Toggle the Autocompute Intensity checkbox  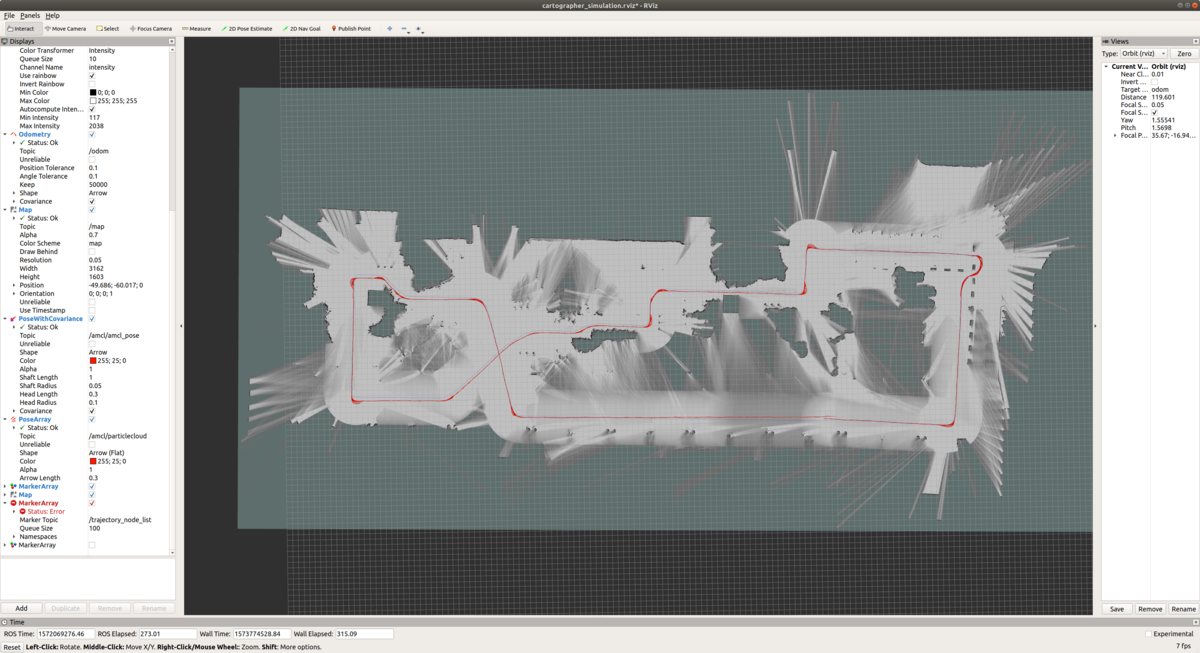point(92,109)
